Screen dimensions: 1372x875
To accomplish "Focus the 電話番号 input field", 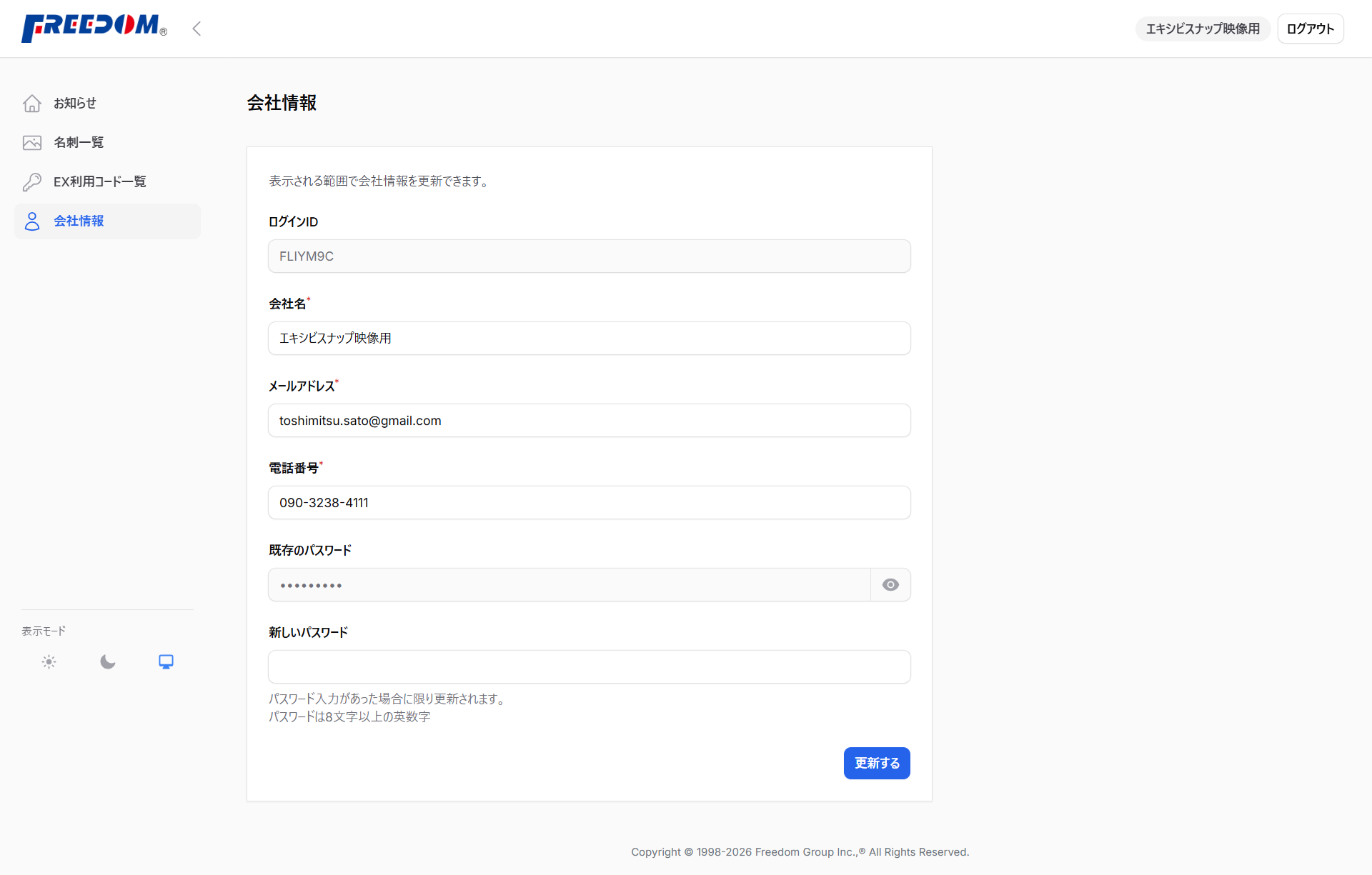I will tap(590, 503).
